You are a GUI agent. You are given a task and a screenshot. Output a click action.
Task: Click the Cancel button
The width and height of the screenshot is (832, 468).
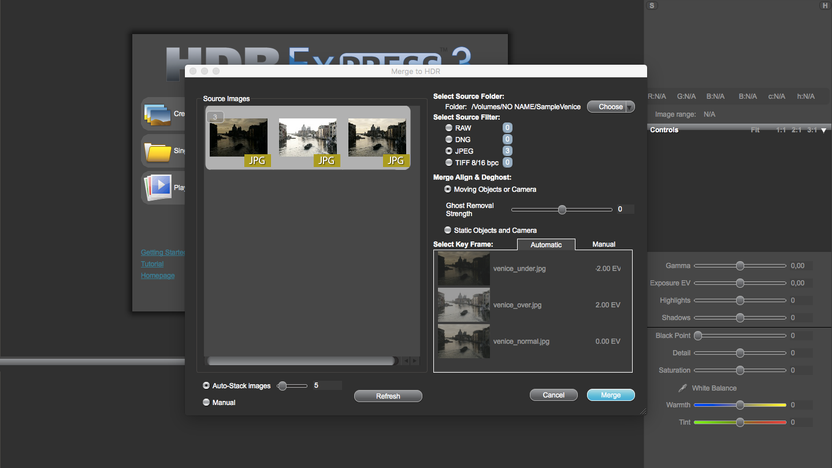[x=553, y=395]
